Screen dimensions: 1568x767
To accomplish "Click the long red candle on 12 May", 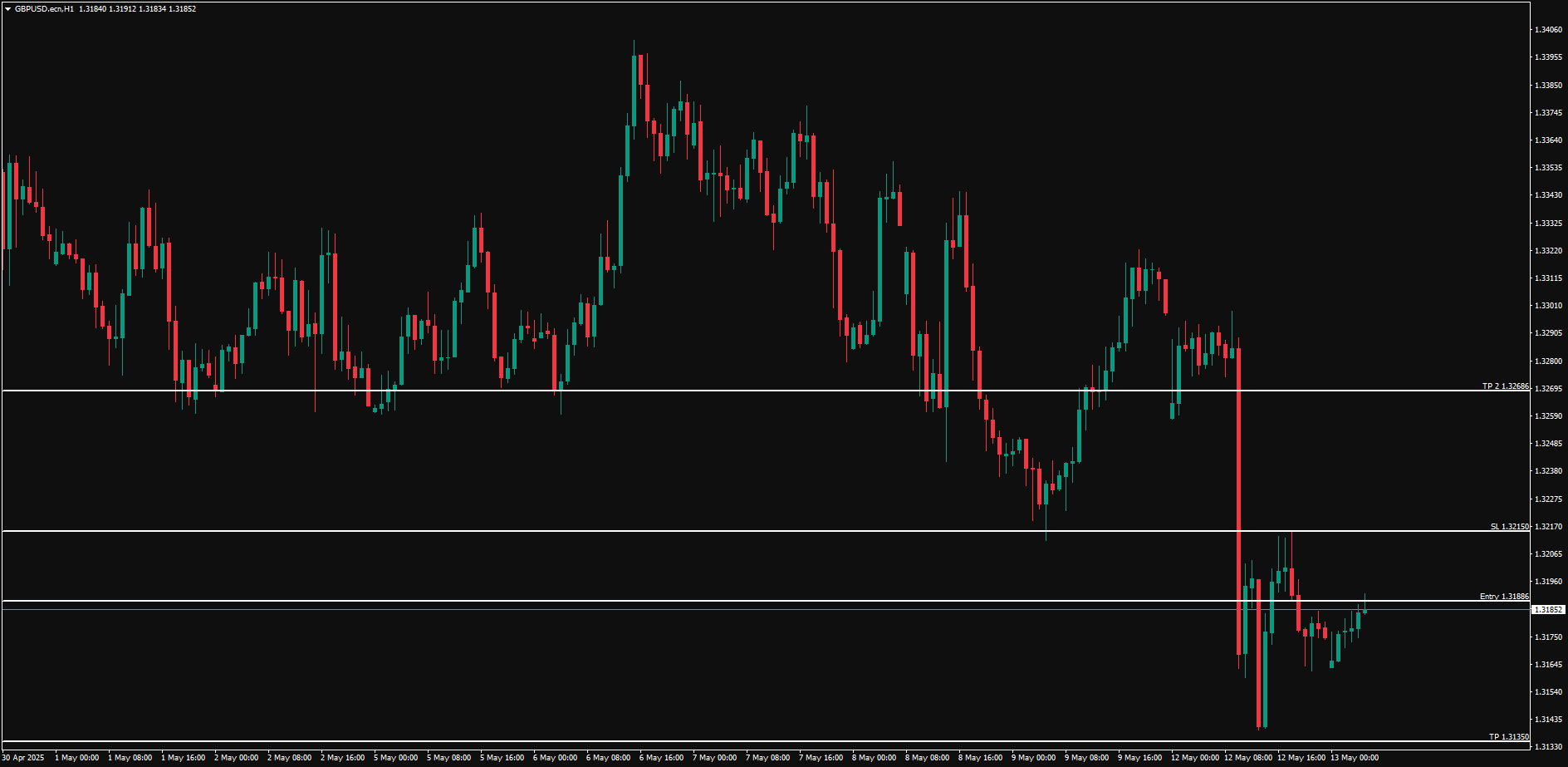I will (1239, 499).
